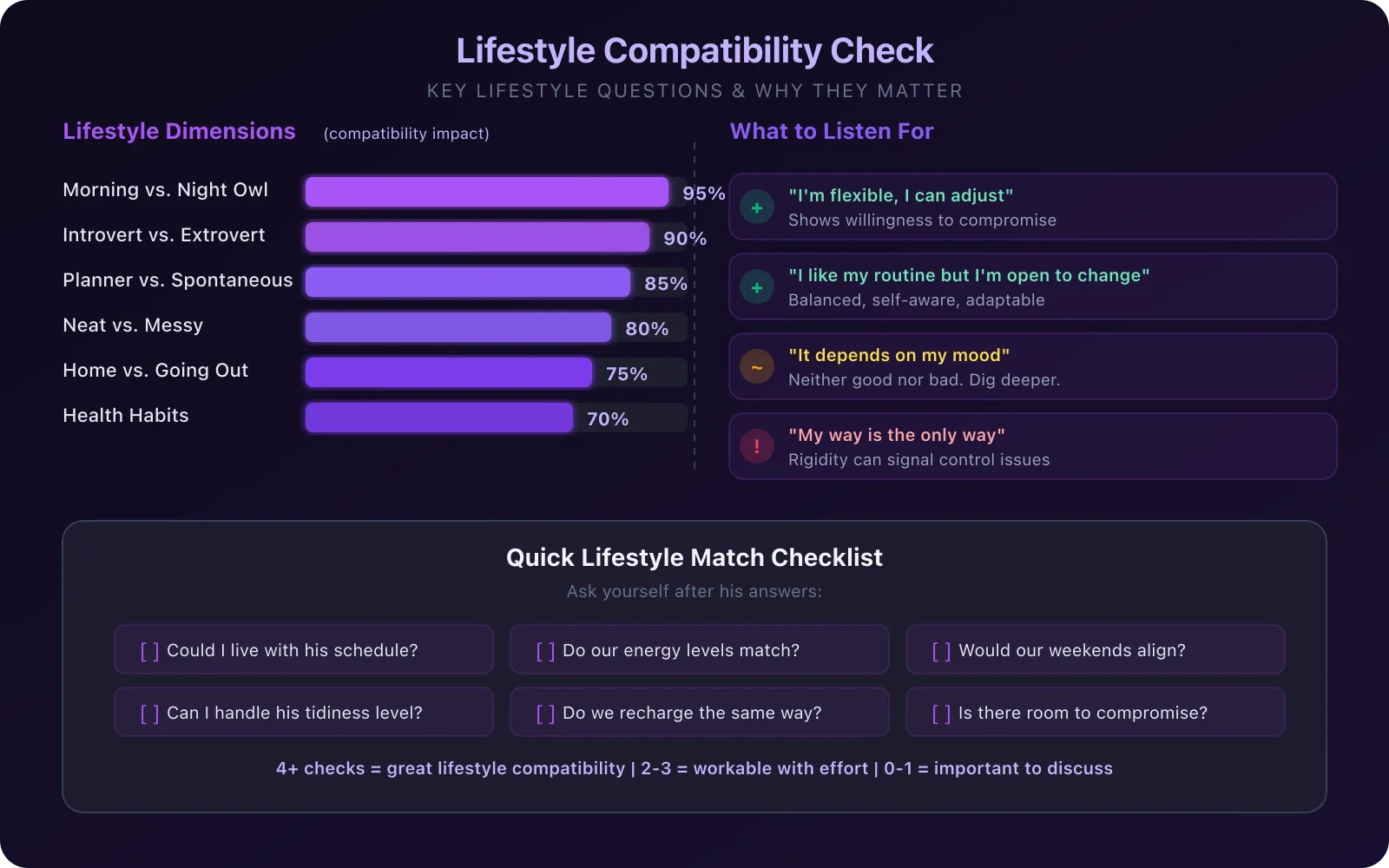Mark "Can I handle his tidiness level?"

point(150,713)
